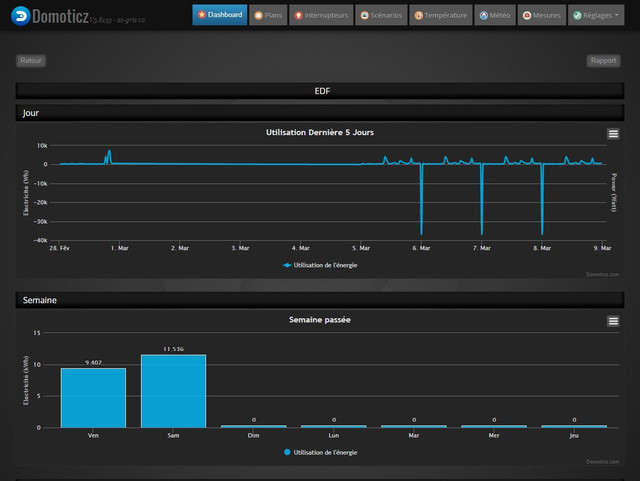This screenshot has width=640, height=481.
Task: Click the Domoticz.com credit under Jour chart
Action: pos(602,274)
